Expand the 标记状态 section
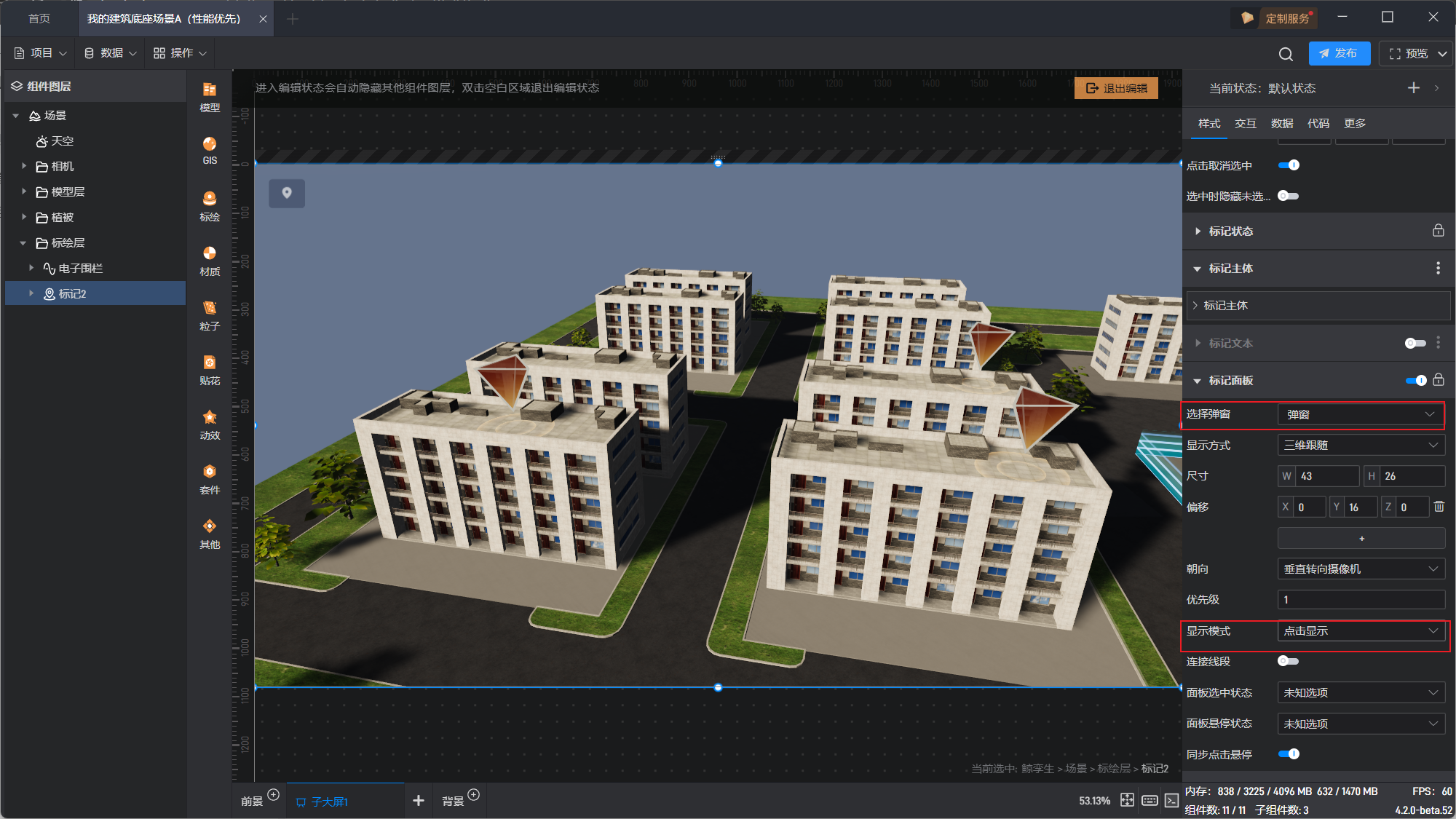Viewport: 1456px width, 819px height. point(1230,232)
